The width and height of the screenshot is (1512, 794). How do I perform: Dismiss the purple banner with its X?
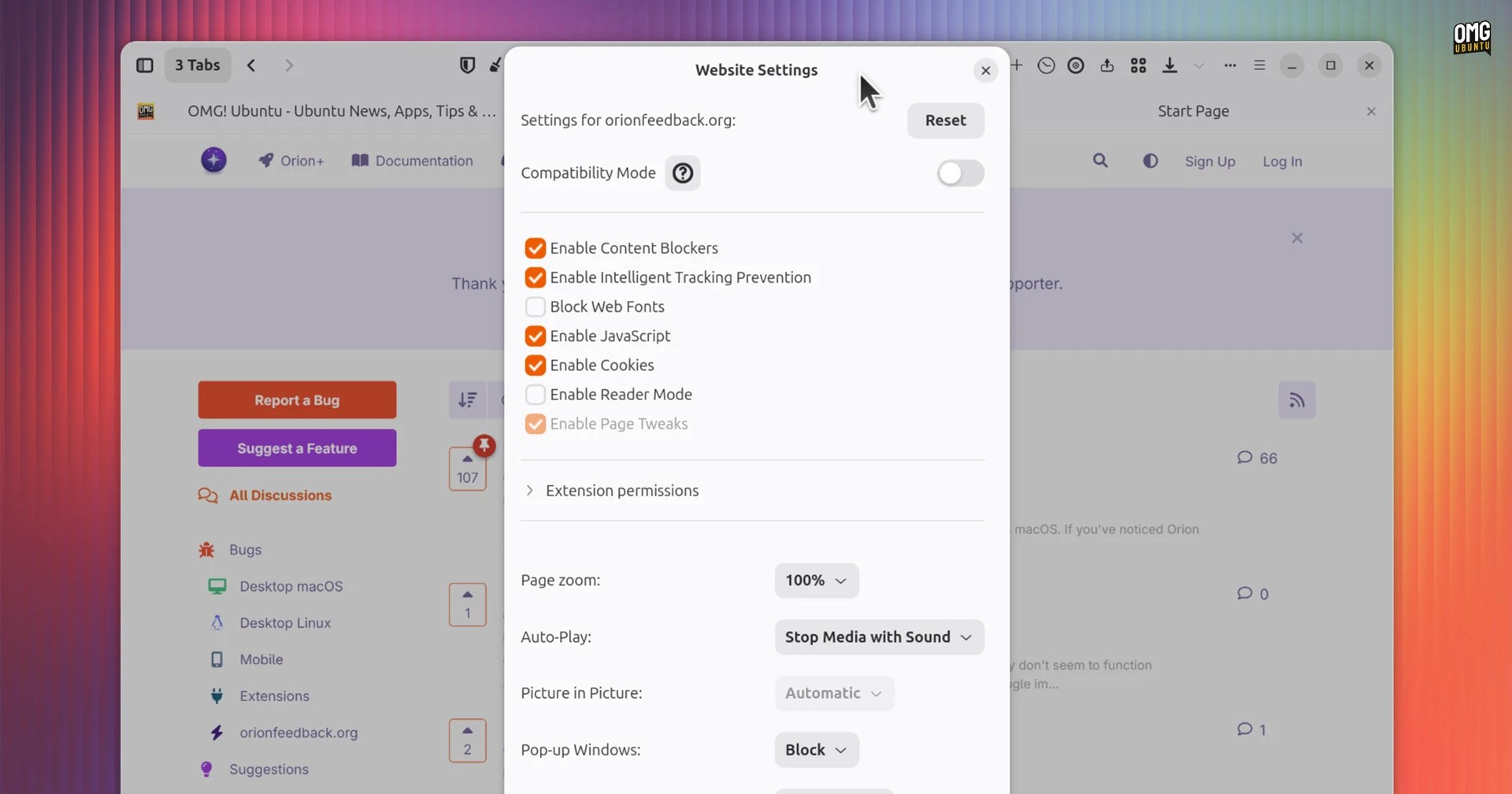tap(1297, 238)
